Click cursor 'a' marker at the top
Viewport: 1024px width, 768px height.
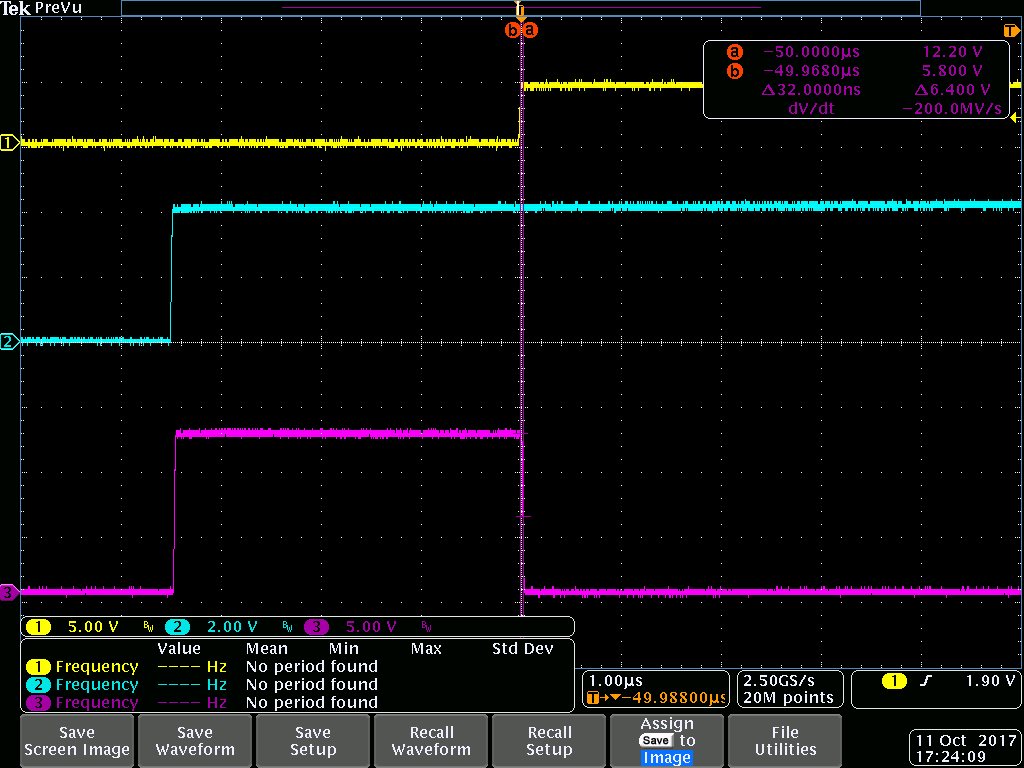click(x=530, y=30)
